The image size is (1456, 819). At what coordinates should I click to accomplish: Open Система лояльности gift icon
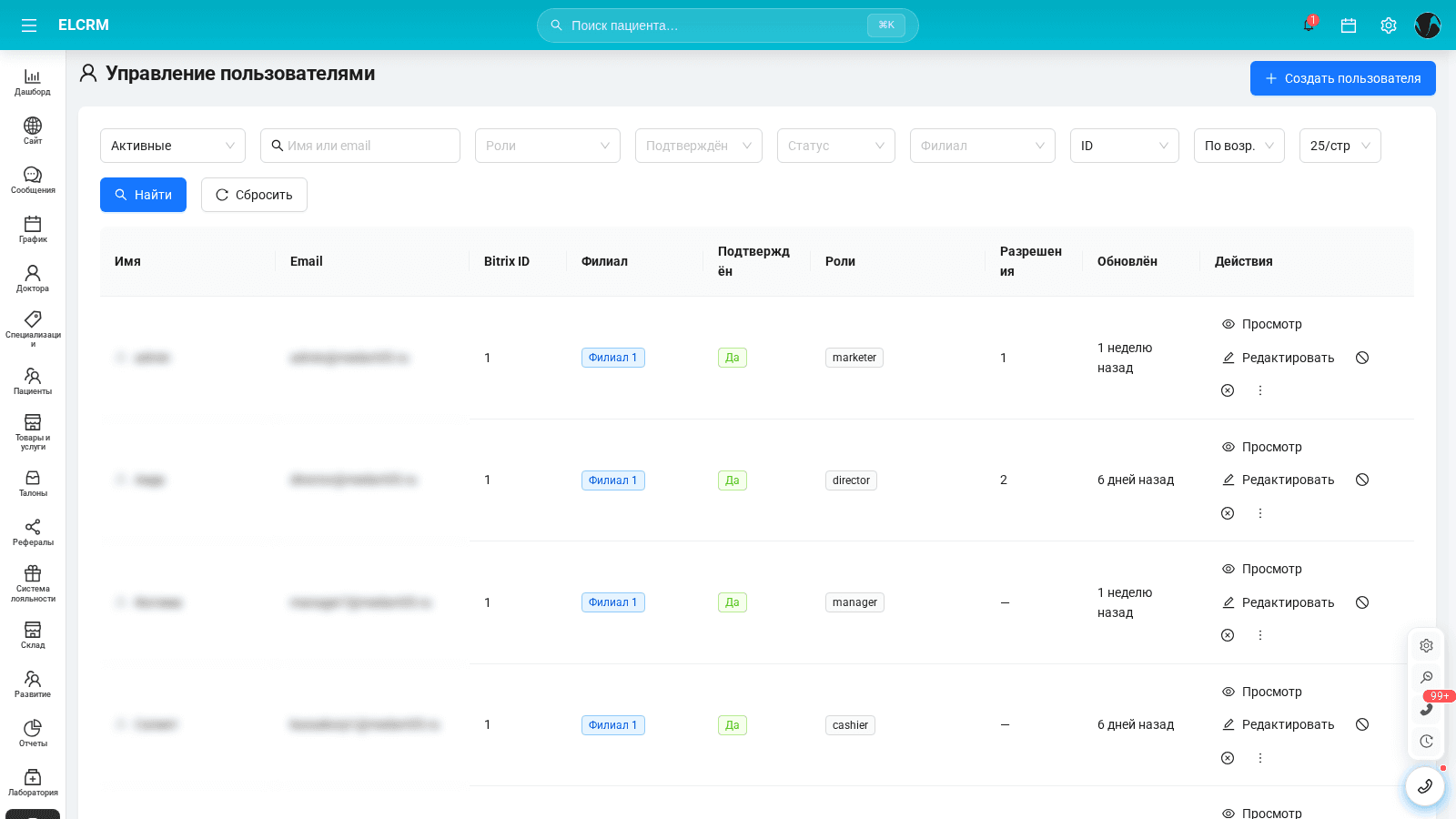tap(33, 573)
